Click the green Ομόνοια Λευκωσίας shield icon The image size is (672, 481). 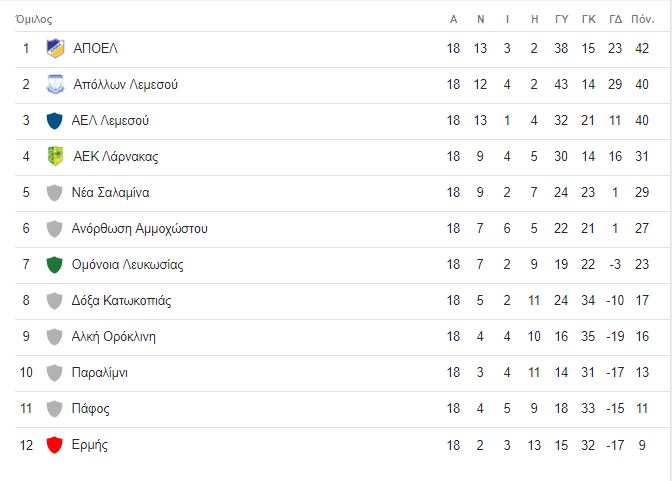(x=54, y=265)
